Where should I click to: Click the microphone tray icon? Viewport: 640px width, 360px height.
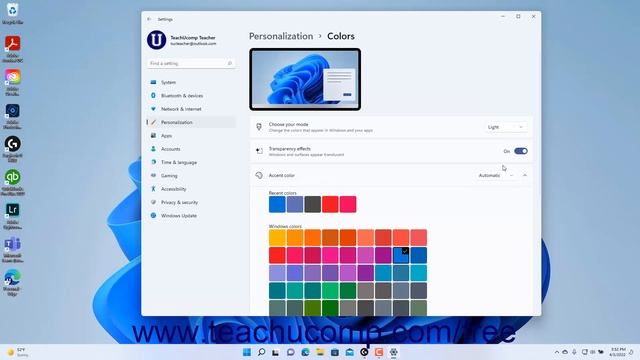click(x=574, y=352)
